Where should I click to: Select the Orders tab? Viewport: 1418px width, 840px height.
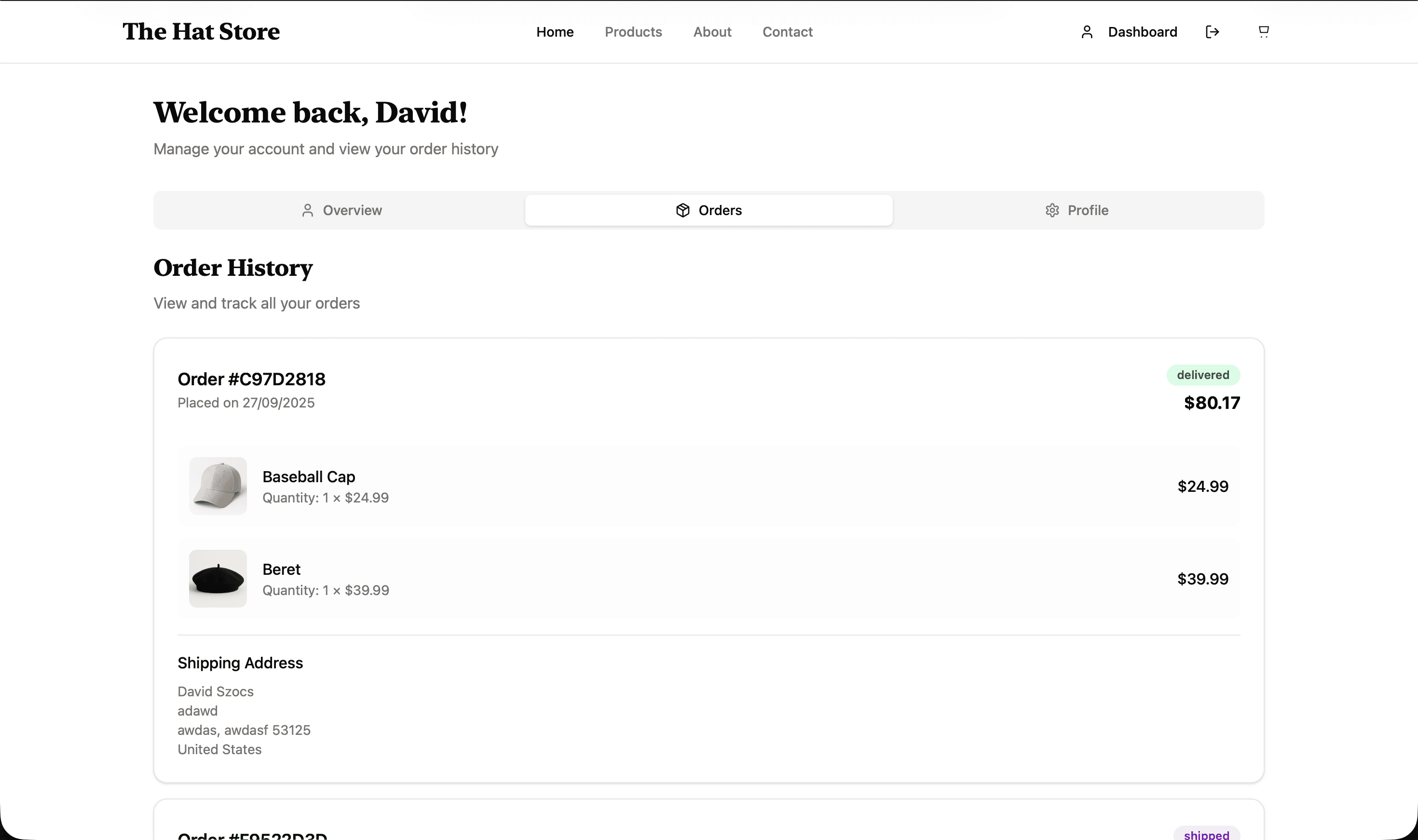tap(709, 210)
